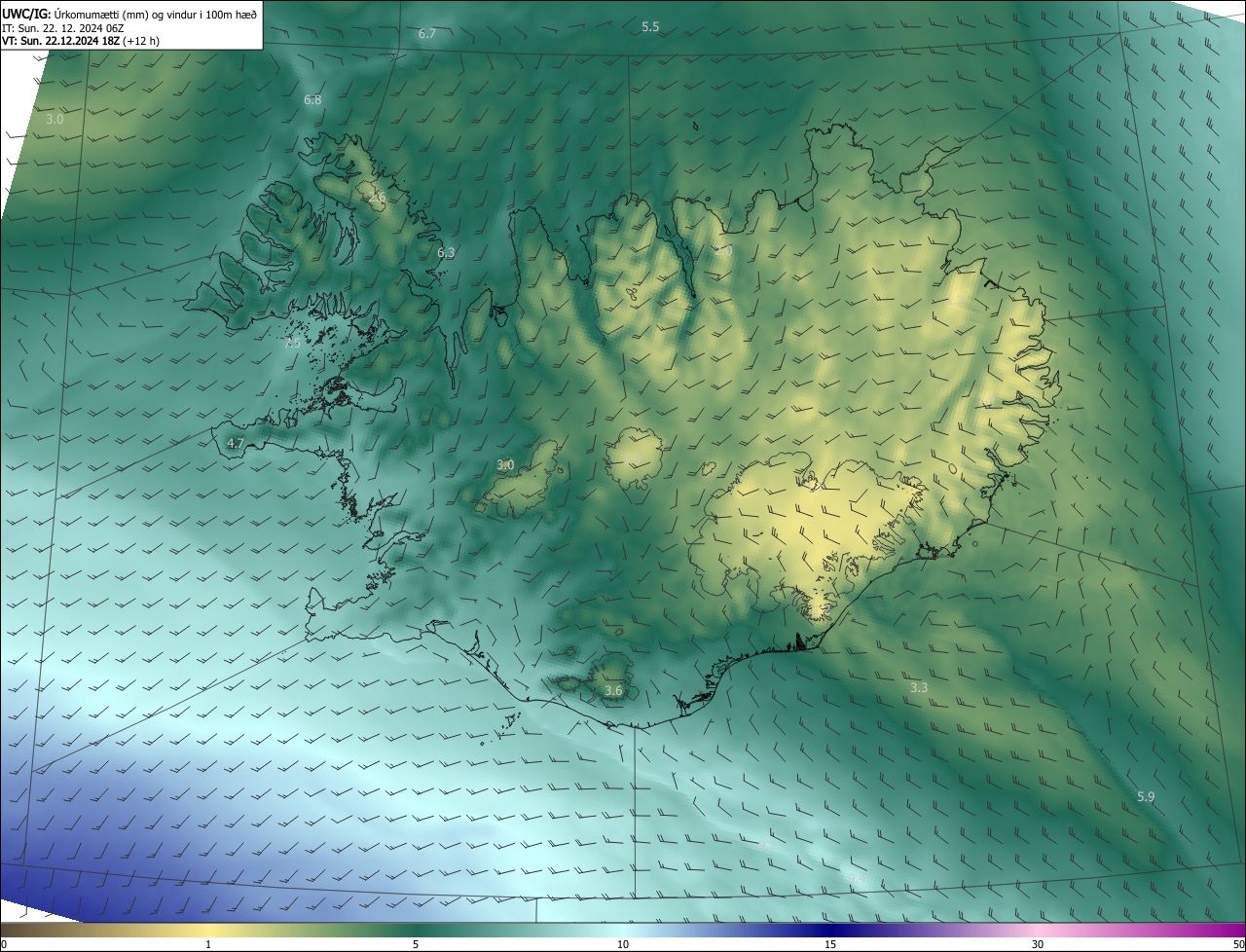Click the 6.7 value label on the map
1246x952 pixels.
tap(426, 34)
